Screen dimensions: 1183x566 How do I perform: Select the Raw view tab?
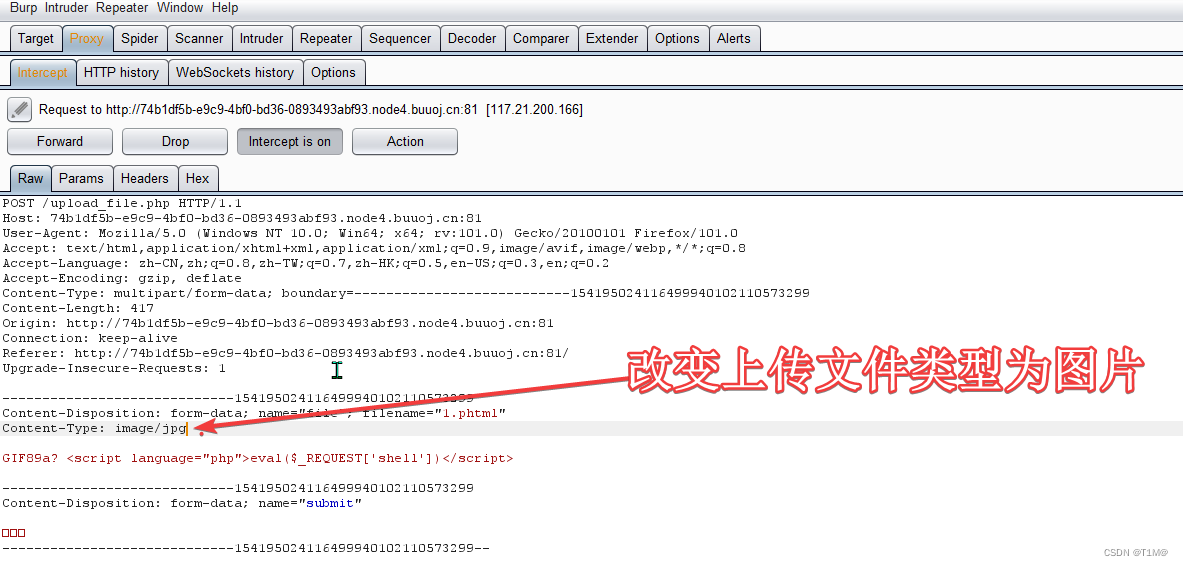pyautogui.click(x=31, y=178)
